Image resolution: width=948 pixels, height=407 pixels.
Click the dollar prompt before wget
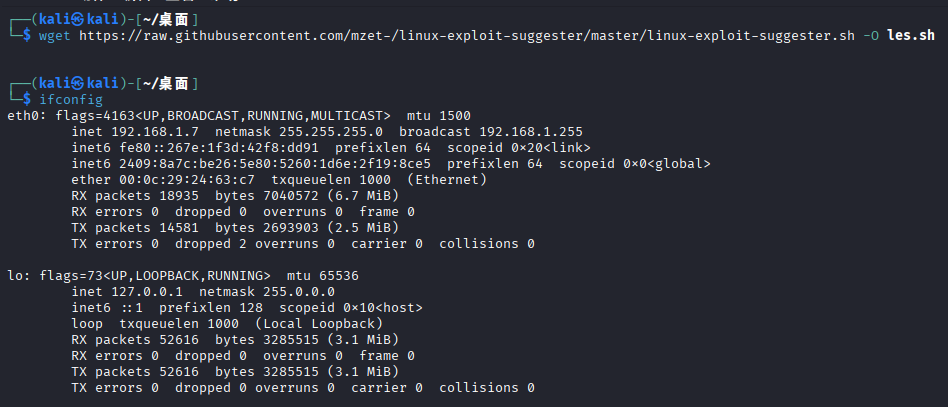click(x=27, y=35)
